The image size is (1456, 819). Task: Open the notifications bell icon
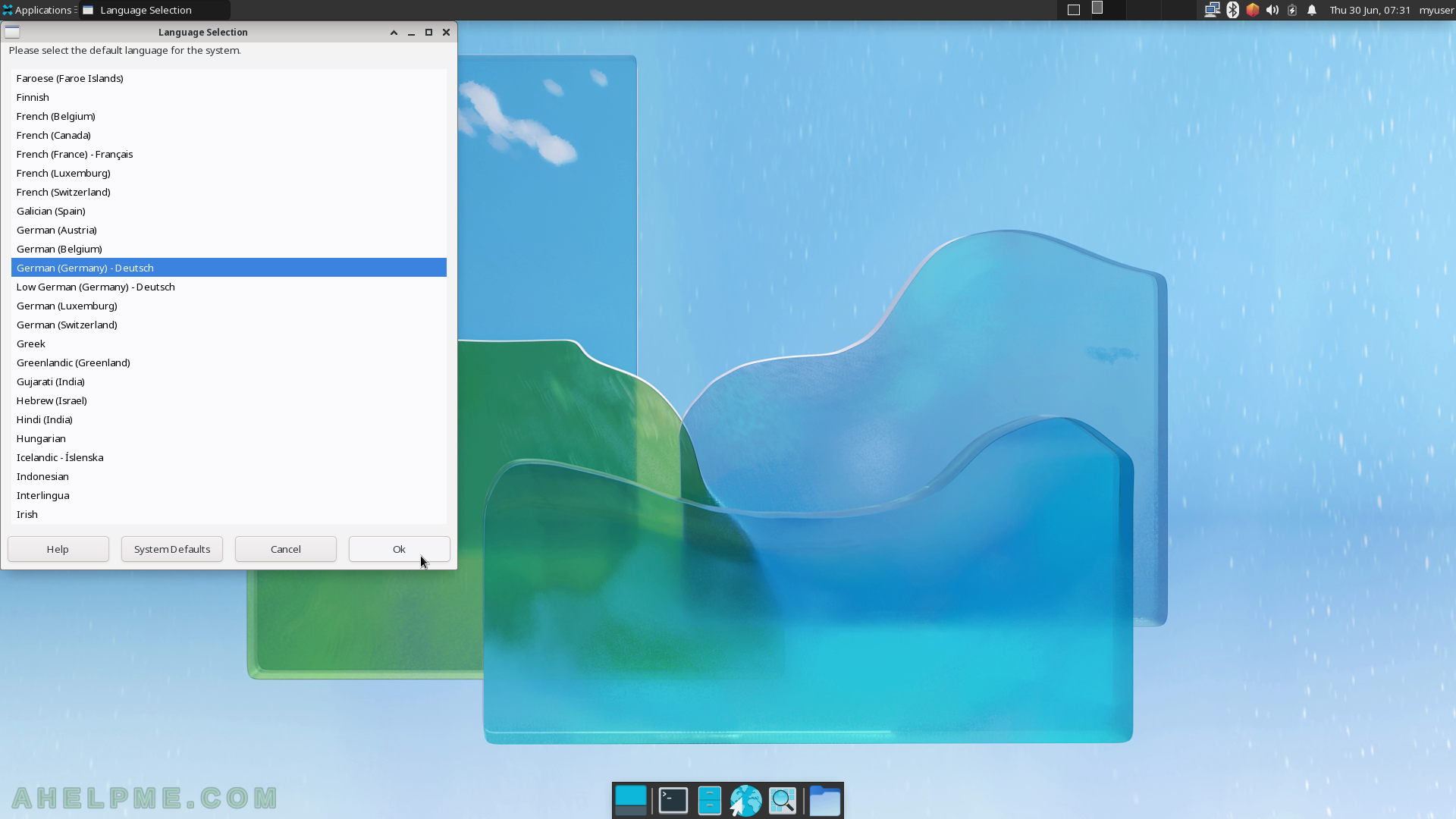coord(1311,10)
